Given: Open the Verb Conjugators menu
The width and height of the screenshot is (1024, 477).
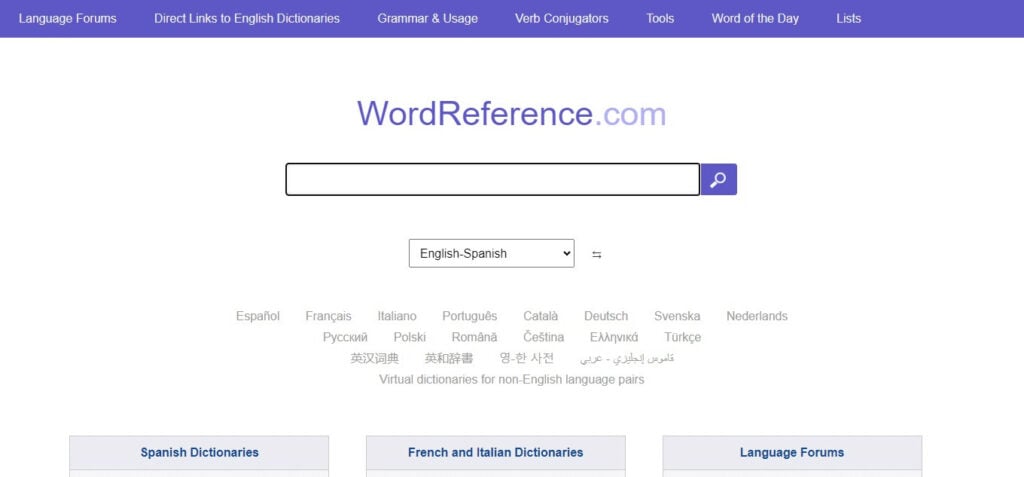Looking at the screenshot, I should tap(562, 18).
